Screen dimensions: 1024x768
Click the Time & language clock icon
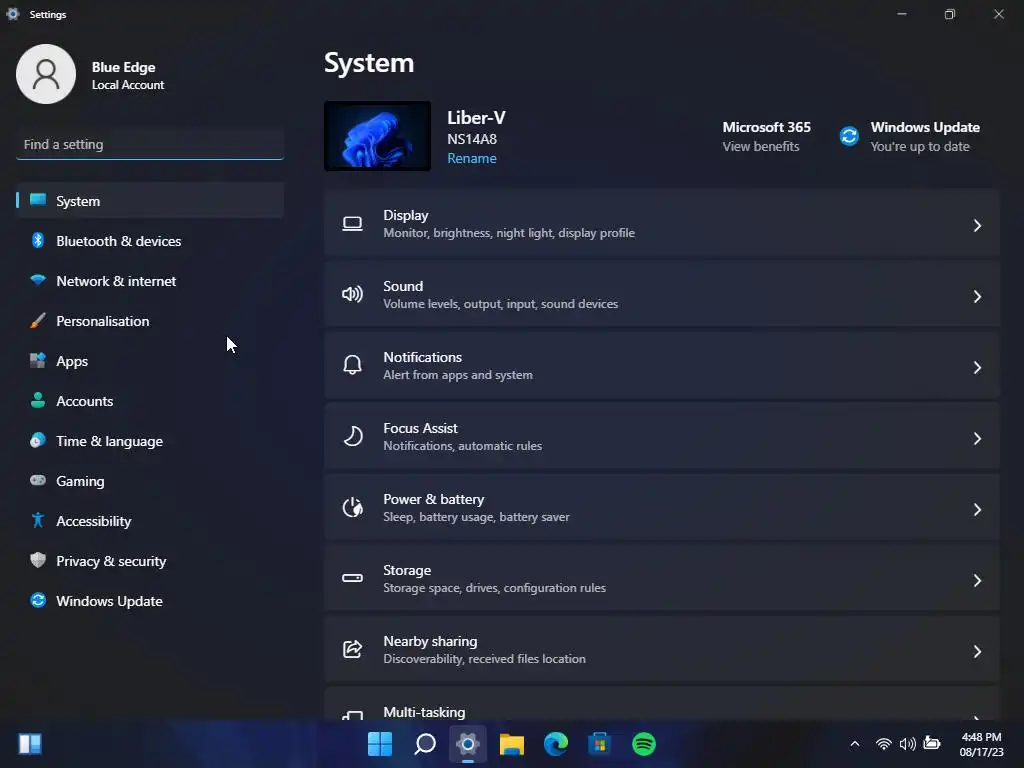pyautogui.click(x=38, y=440)
